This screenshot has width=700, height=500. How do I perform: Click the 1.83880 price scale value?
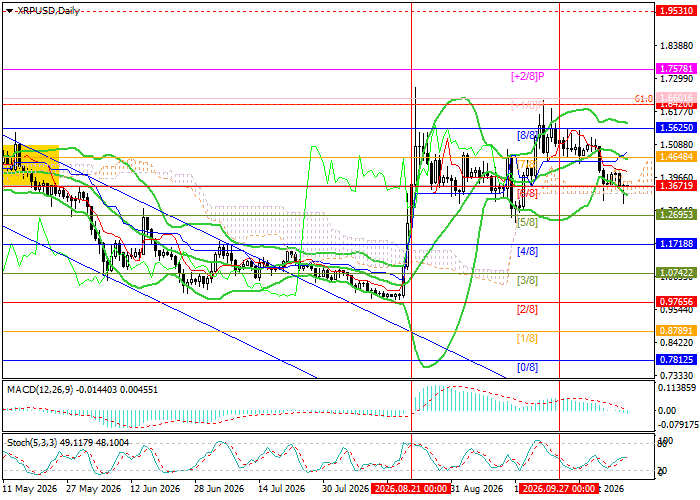677,46
